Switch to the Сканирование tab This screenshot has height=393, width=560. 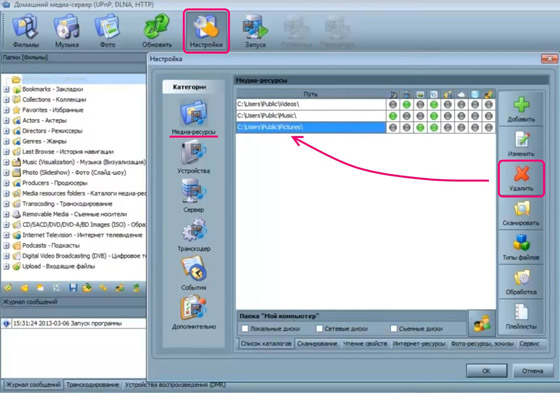(317, 343)
